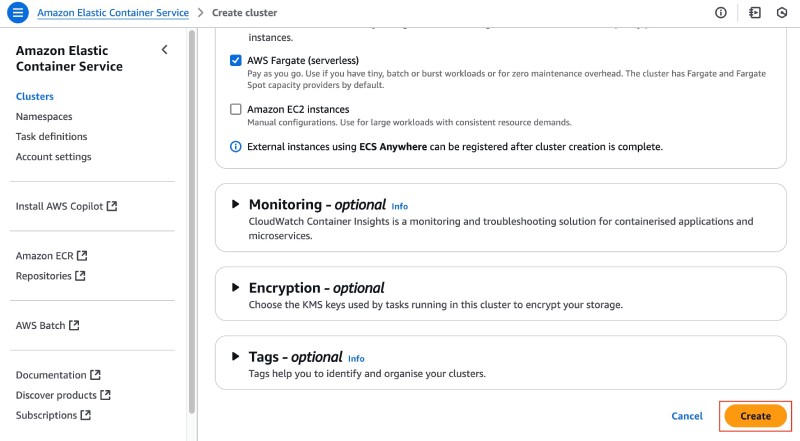Open Namespaces in the sidebar
The width and height of the screenshot is (800, 441).
[x=44, y=116]
